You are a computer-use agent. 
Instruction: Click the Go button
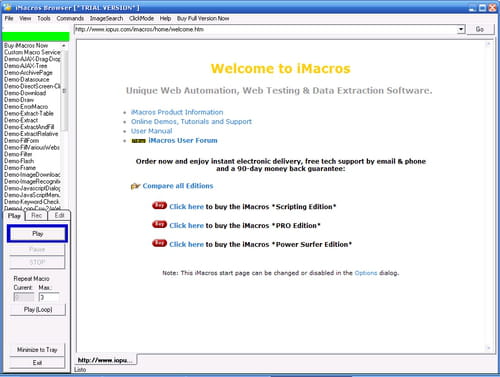pos(480,29)
